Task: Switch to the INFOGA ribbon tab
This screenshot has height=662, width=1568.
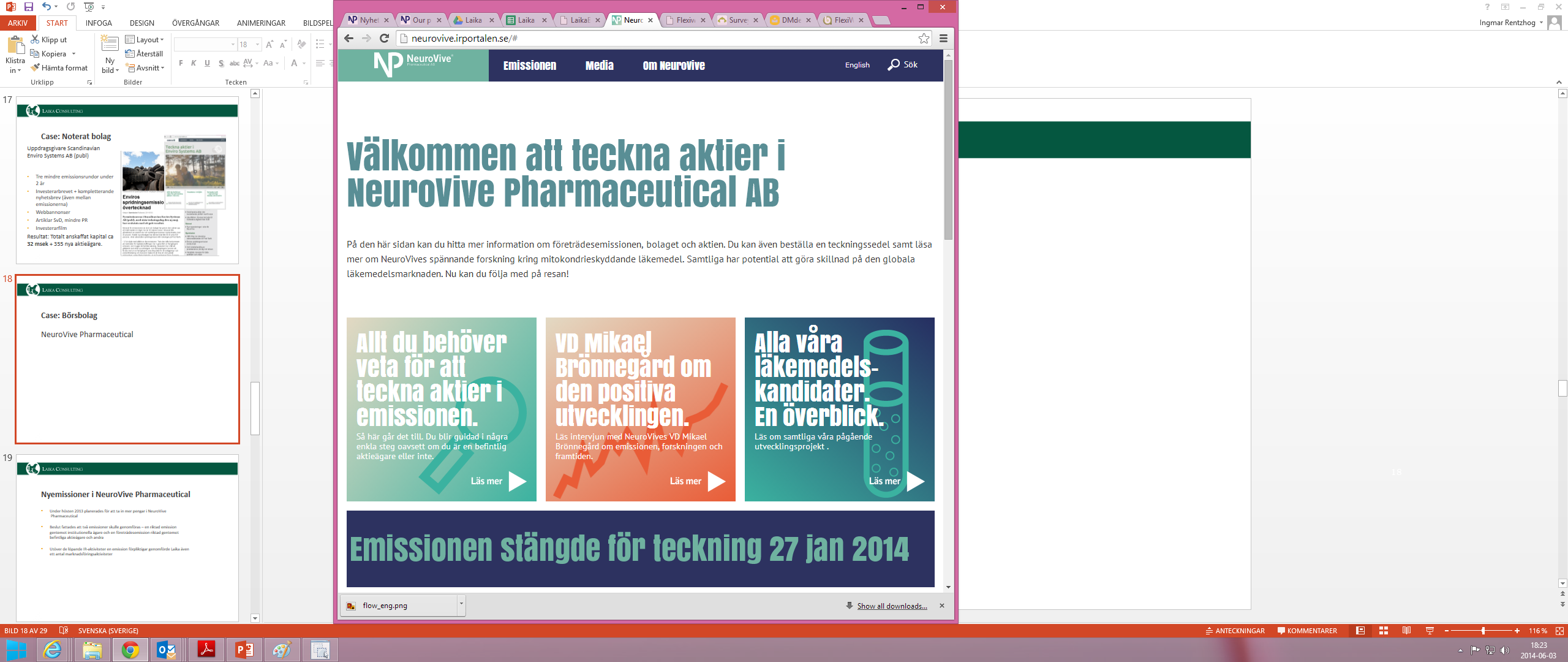Action: point(99,23)
